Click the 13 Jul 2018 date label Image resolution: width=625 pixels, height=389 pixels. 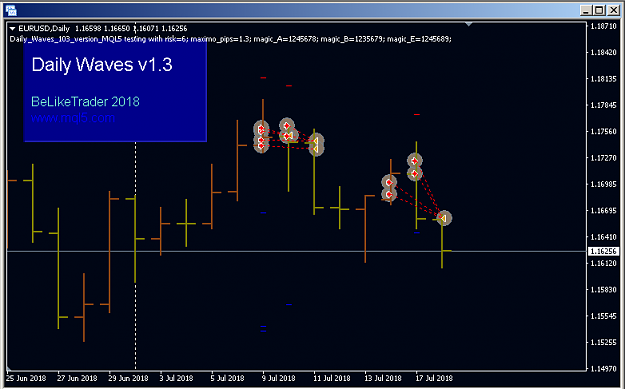coord(383,378)
